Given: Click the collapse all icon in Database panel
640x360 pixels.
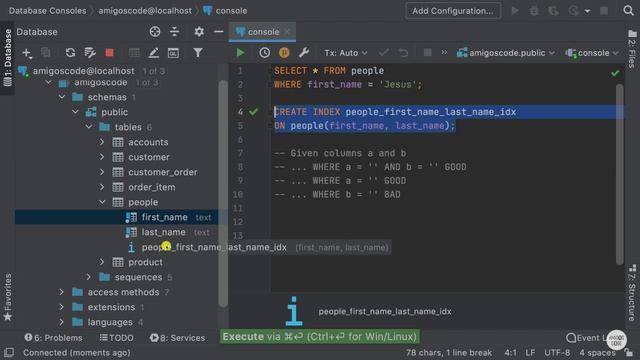Looking at the screenshot, I should 175,31.
